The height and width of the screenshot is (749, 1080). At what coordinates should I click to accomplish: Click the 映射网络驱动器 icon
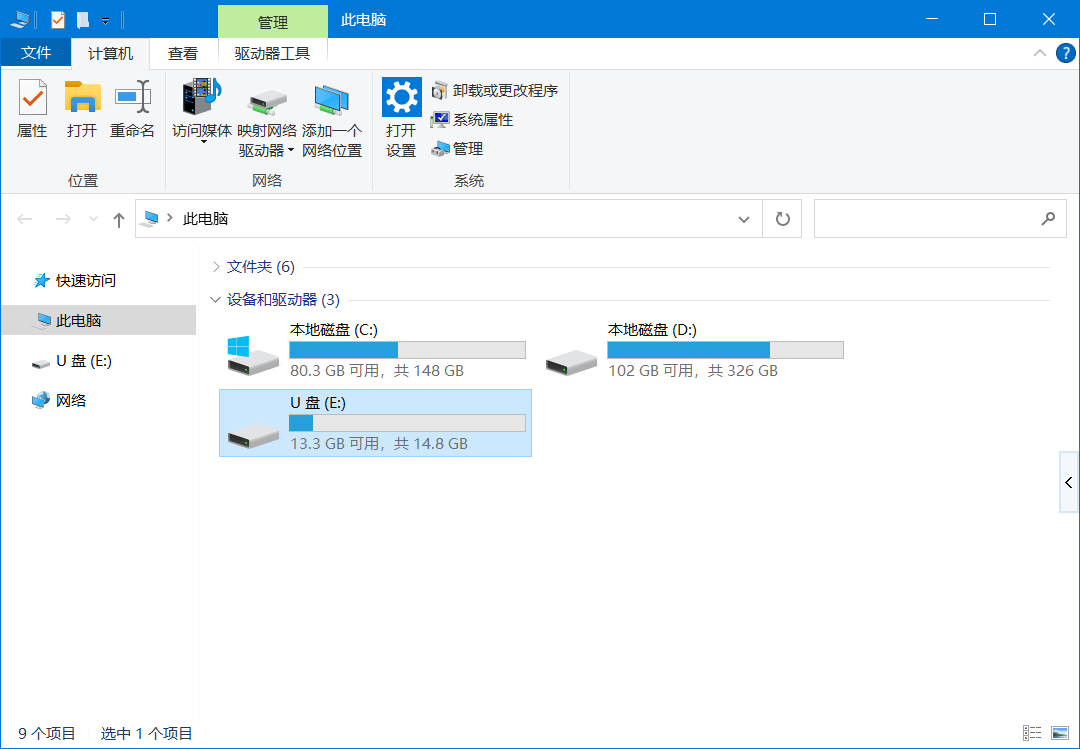point(267,102)
